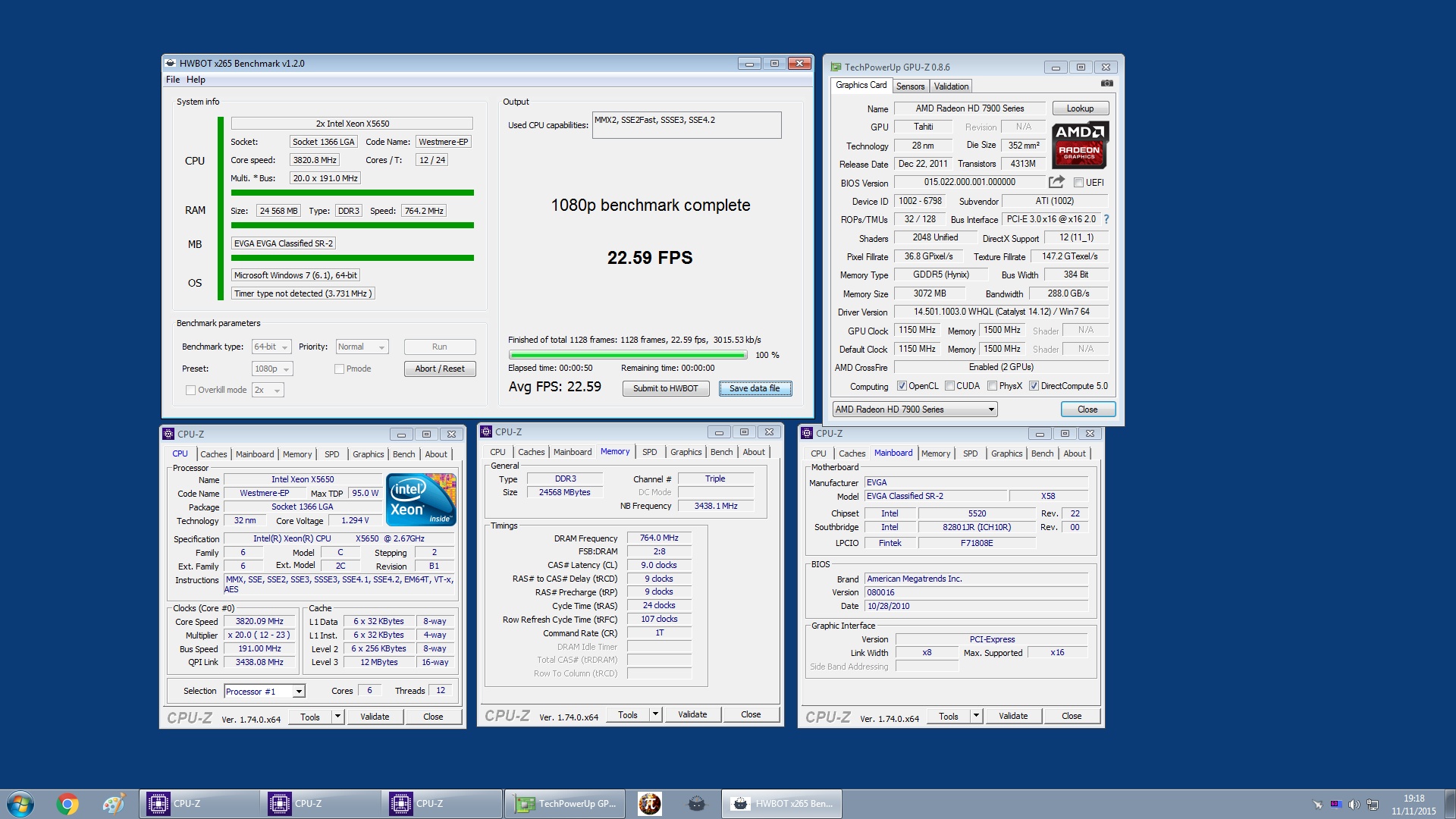Open Caches tab in CPU-Z CPU window
1456x819 pixels.
point(213,454)
